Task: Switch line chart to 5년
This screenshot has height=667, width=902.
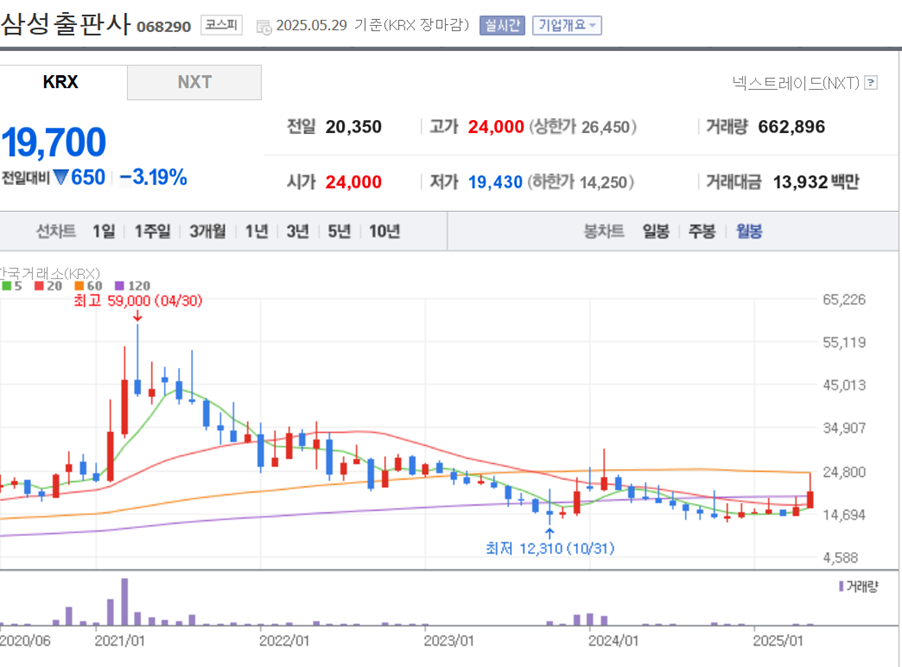Action: pos(339,231)
